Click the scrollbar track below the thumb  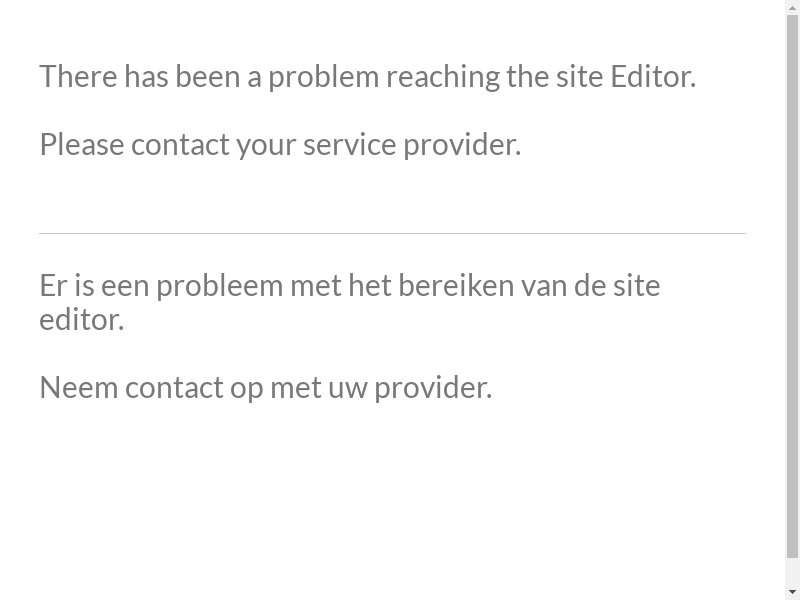coord(792,571)
